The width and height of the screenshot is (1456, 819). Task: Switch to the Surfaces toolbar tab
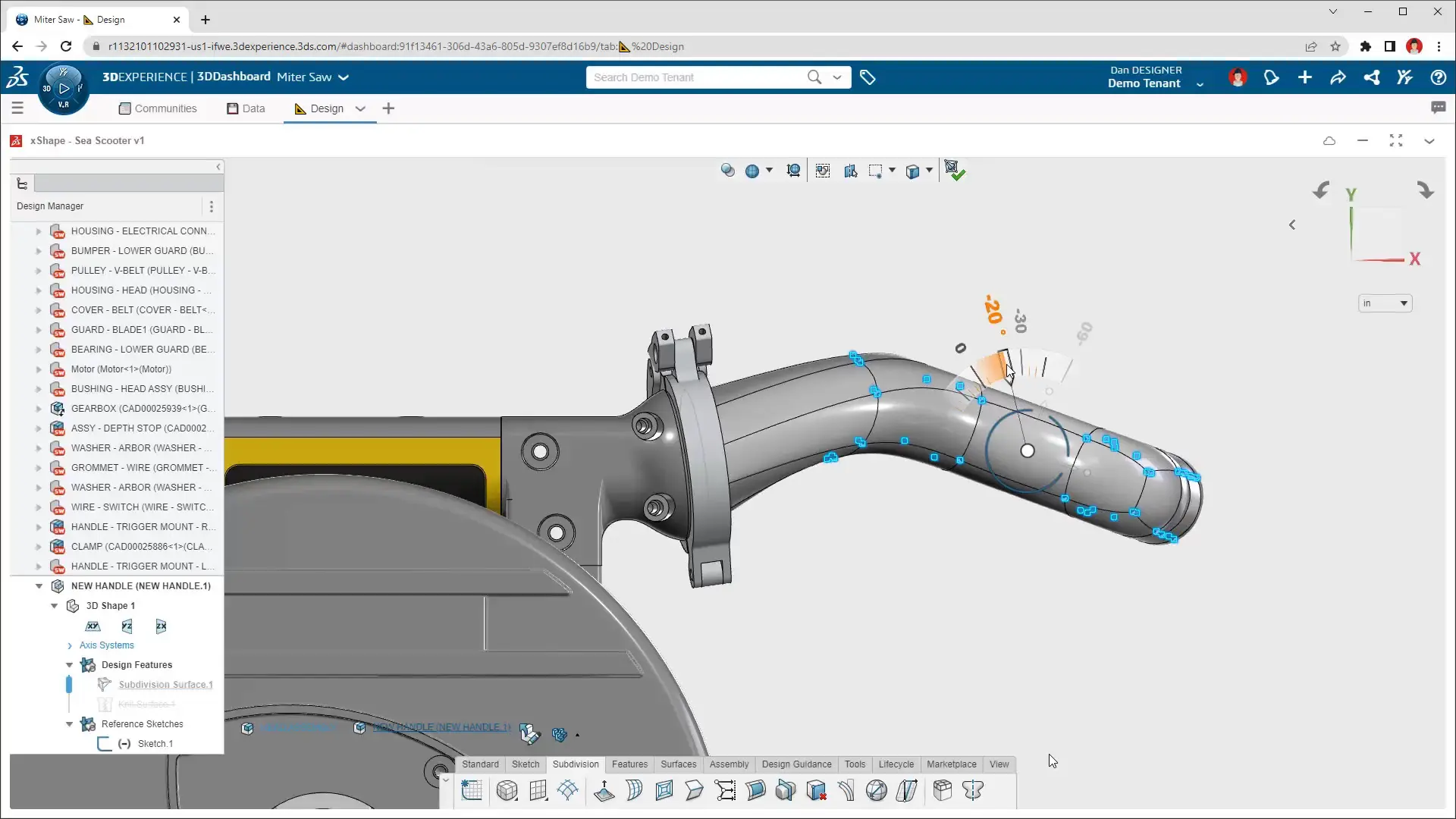(x=678, y=764)
